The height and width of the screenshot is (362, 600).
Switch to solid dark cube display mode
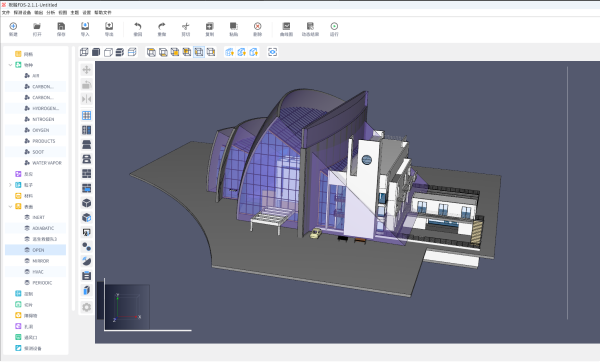coord(96,52)
